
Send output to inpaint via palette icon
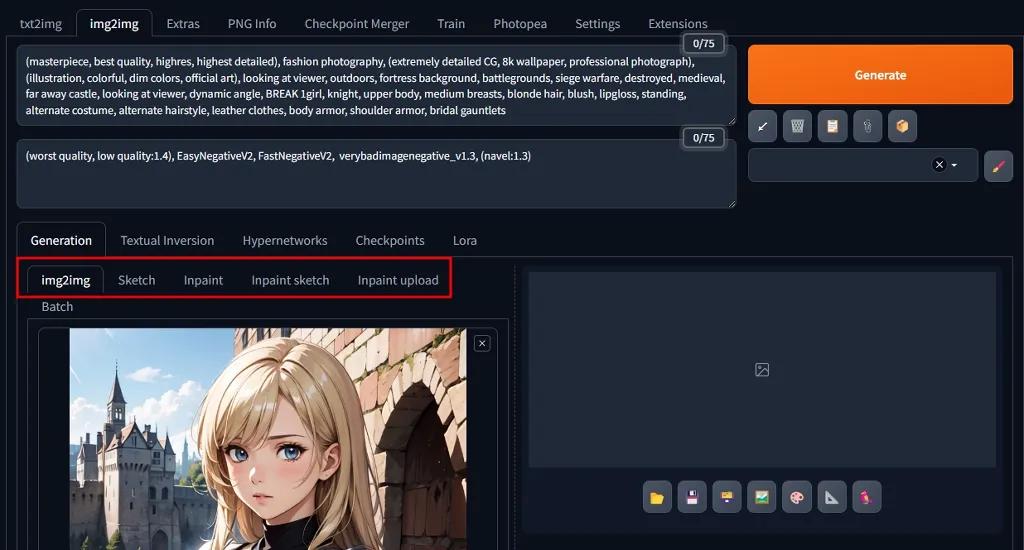(797, 497)
